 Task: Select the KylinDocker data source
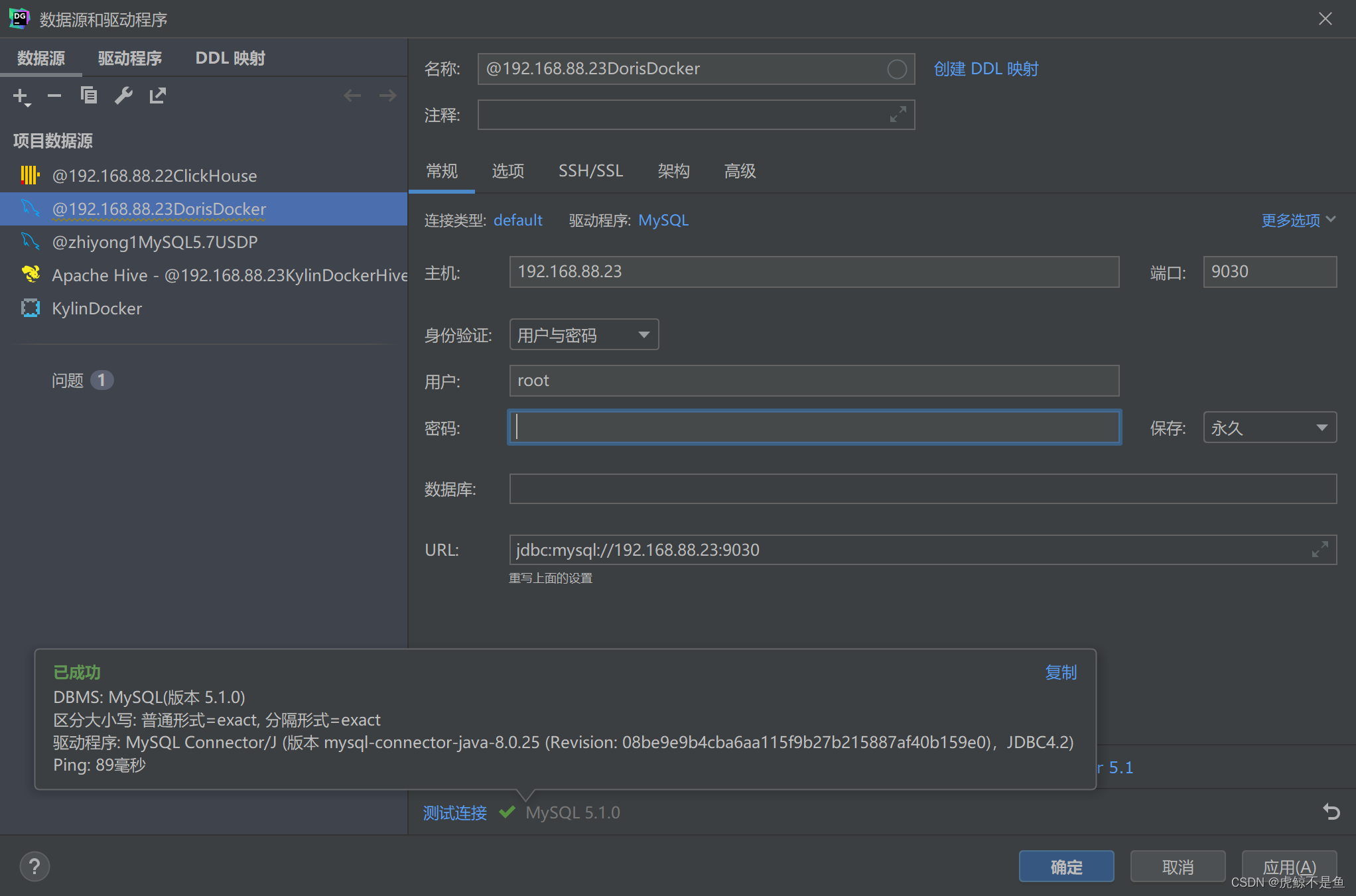click(x=97, y=308)
